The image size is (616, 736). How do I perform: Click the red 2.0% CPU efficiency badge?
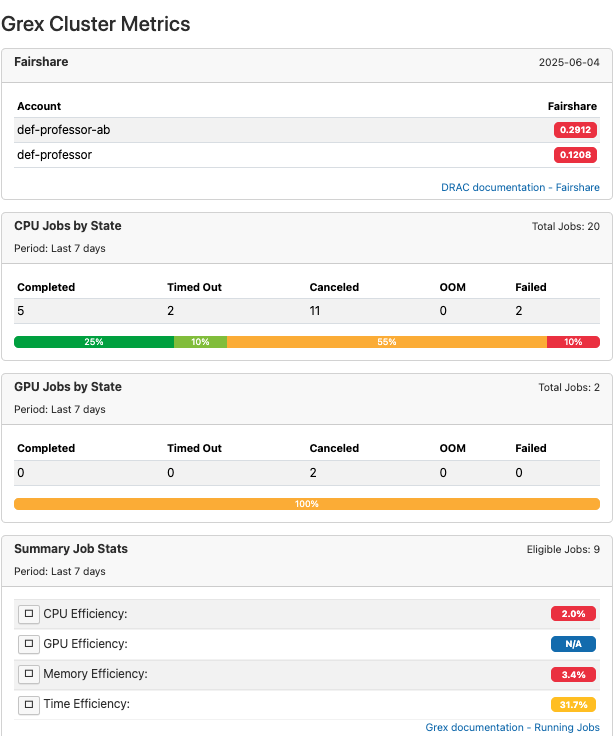(573, 614)
